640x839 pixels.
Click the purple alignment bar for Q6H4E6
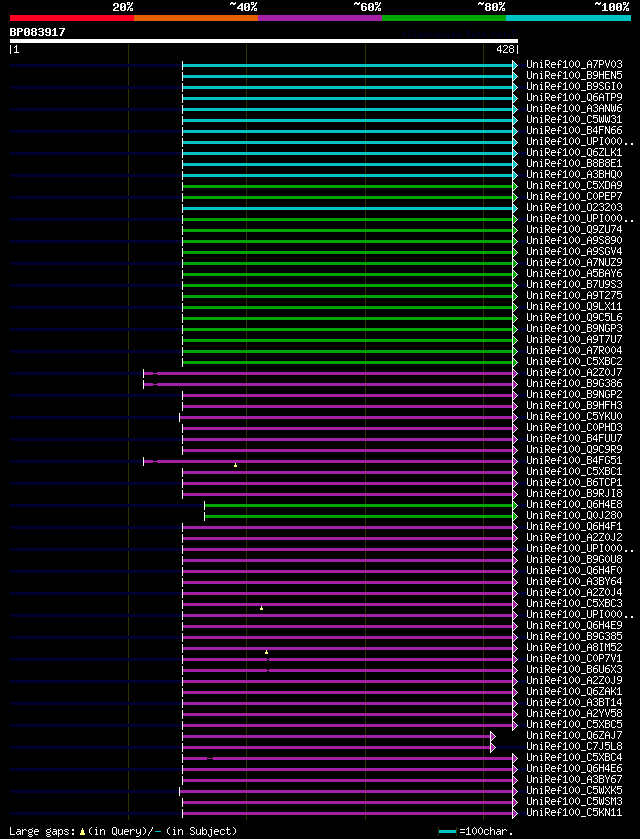(347, 769)
